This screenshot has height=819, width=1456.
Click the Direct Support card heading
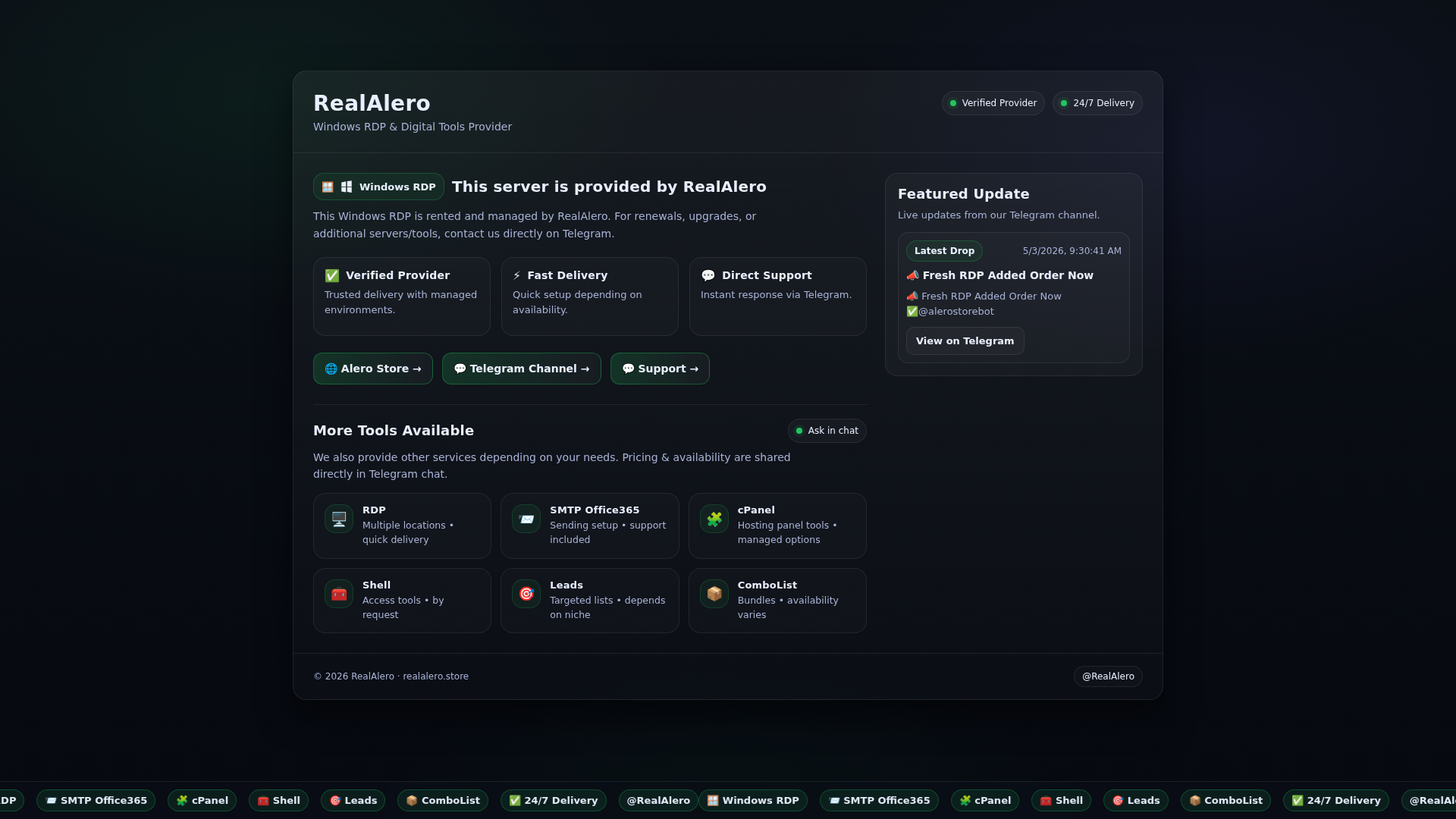(x=767, y=275)
